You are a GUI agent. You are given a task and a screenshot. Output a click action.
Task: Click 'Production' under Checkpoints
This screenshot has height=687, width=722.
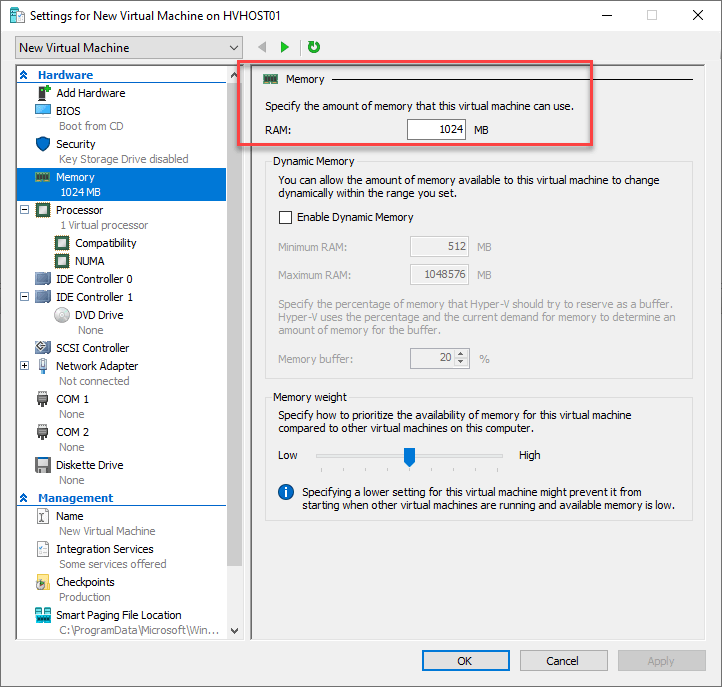point(85,597)
